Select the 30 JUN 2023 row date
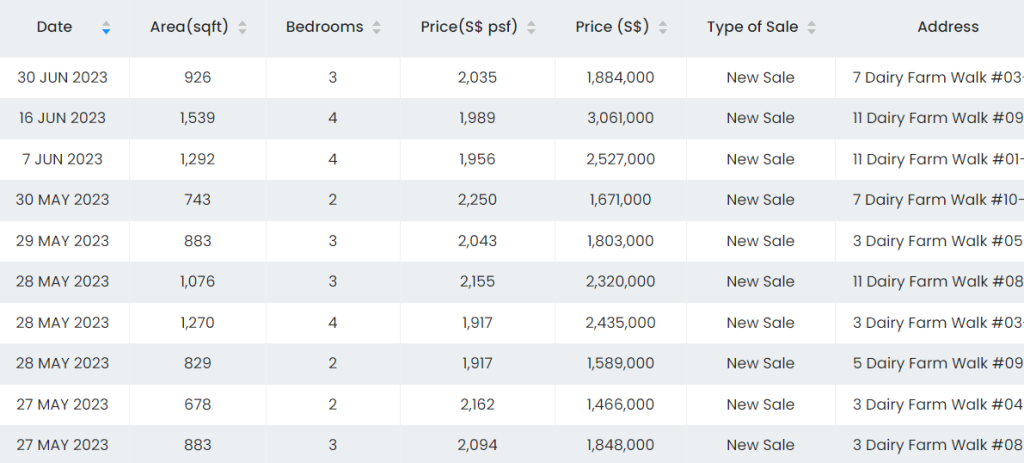 pos(62,77)
